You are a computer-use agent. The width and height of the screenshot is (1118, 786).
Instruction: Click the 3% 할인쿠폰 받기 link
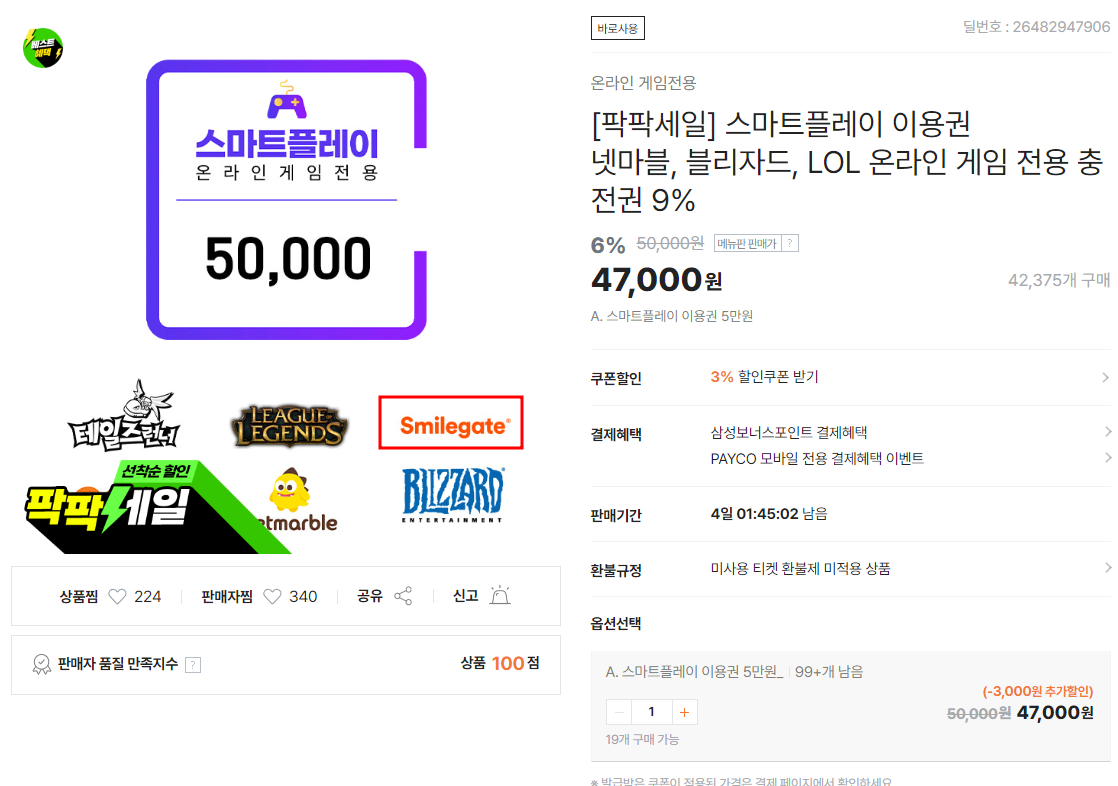(764, 377)
